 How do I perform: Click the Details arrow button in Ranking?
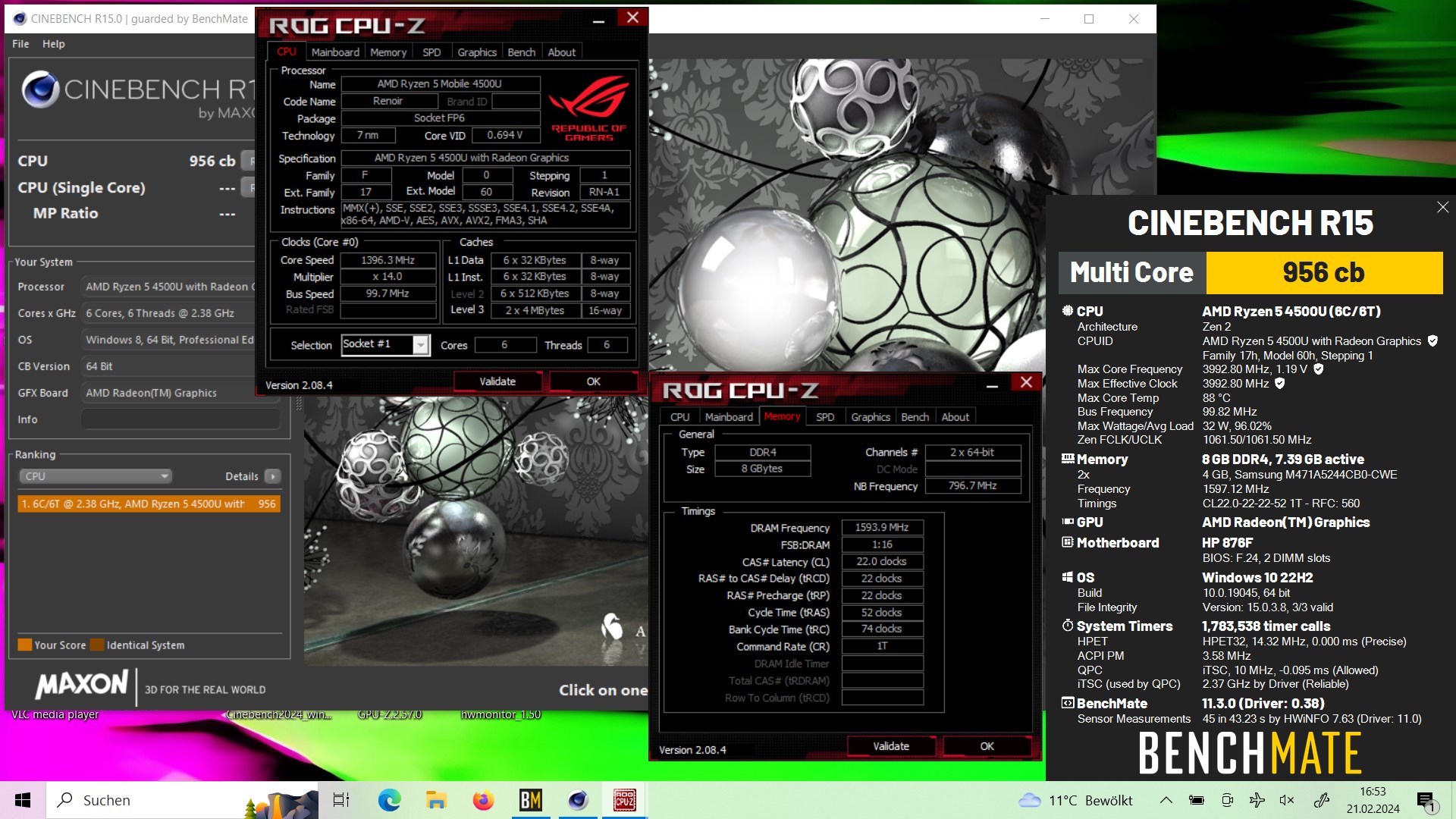273,476
